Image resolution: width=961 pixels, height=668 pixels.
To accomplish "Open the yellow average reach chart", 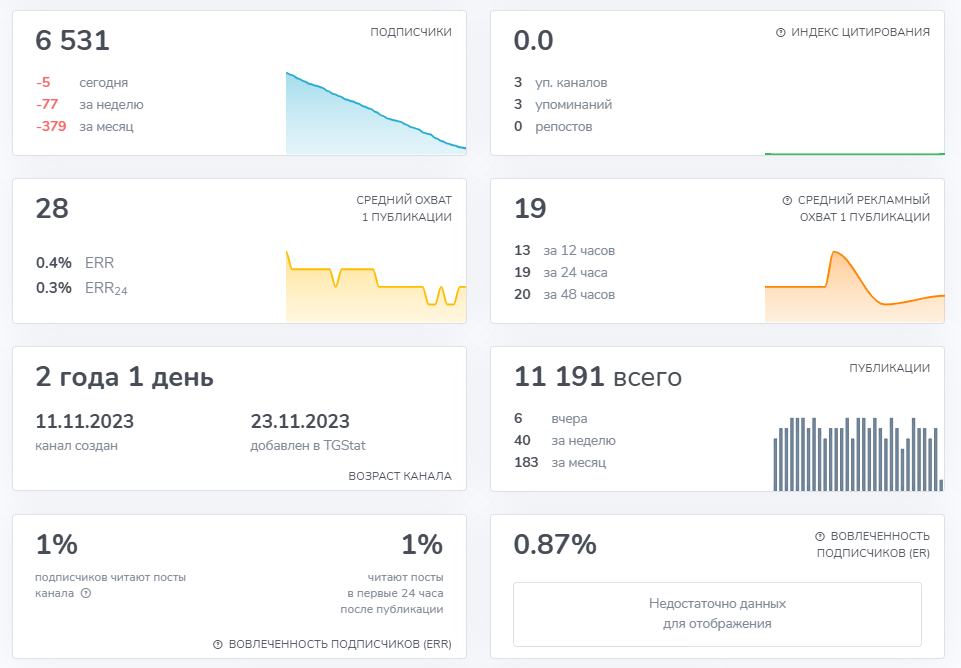I will pos(376,286).
